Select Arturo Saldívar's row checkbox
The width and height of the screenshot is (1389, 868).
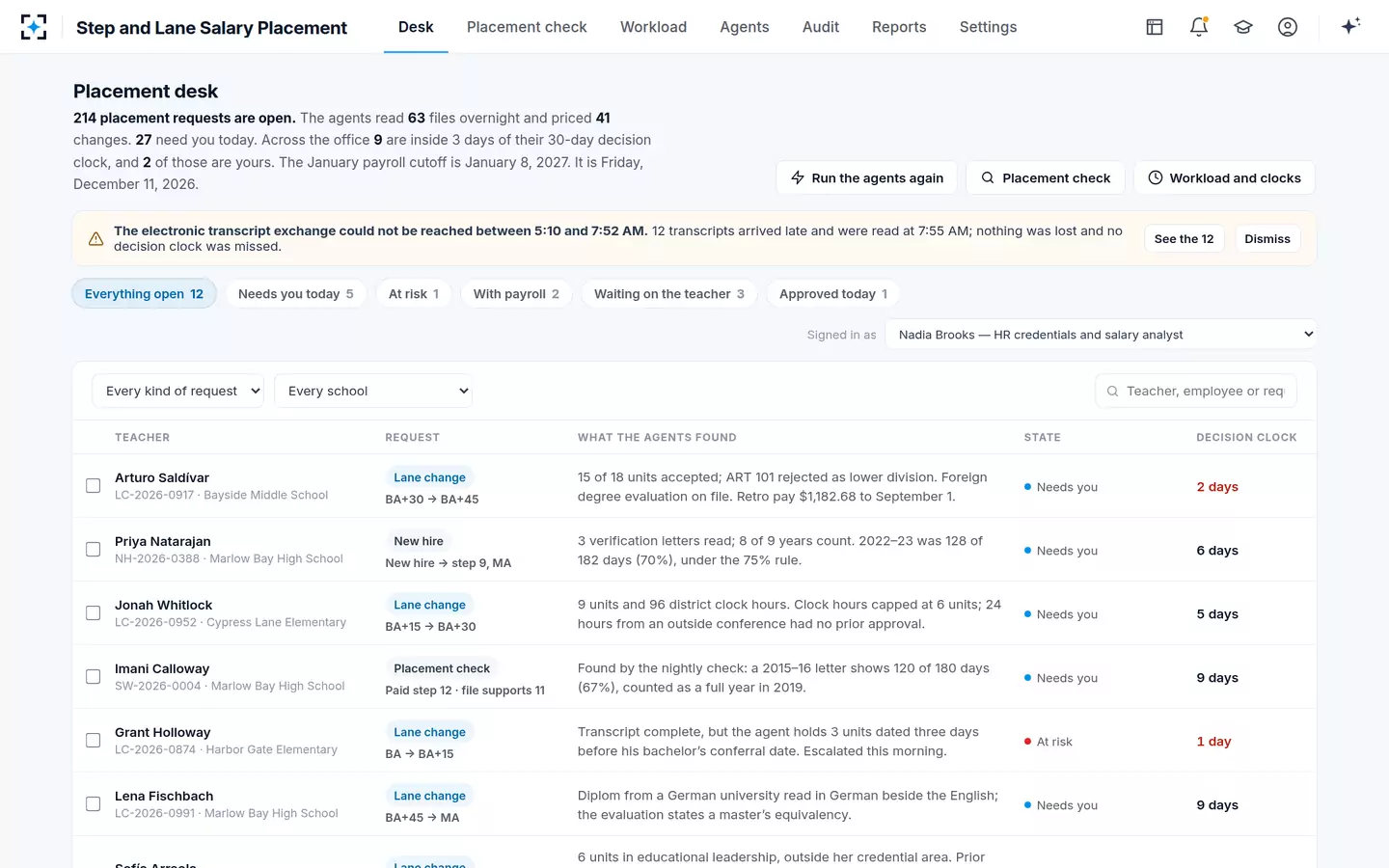(93, 486)
